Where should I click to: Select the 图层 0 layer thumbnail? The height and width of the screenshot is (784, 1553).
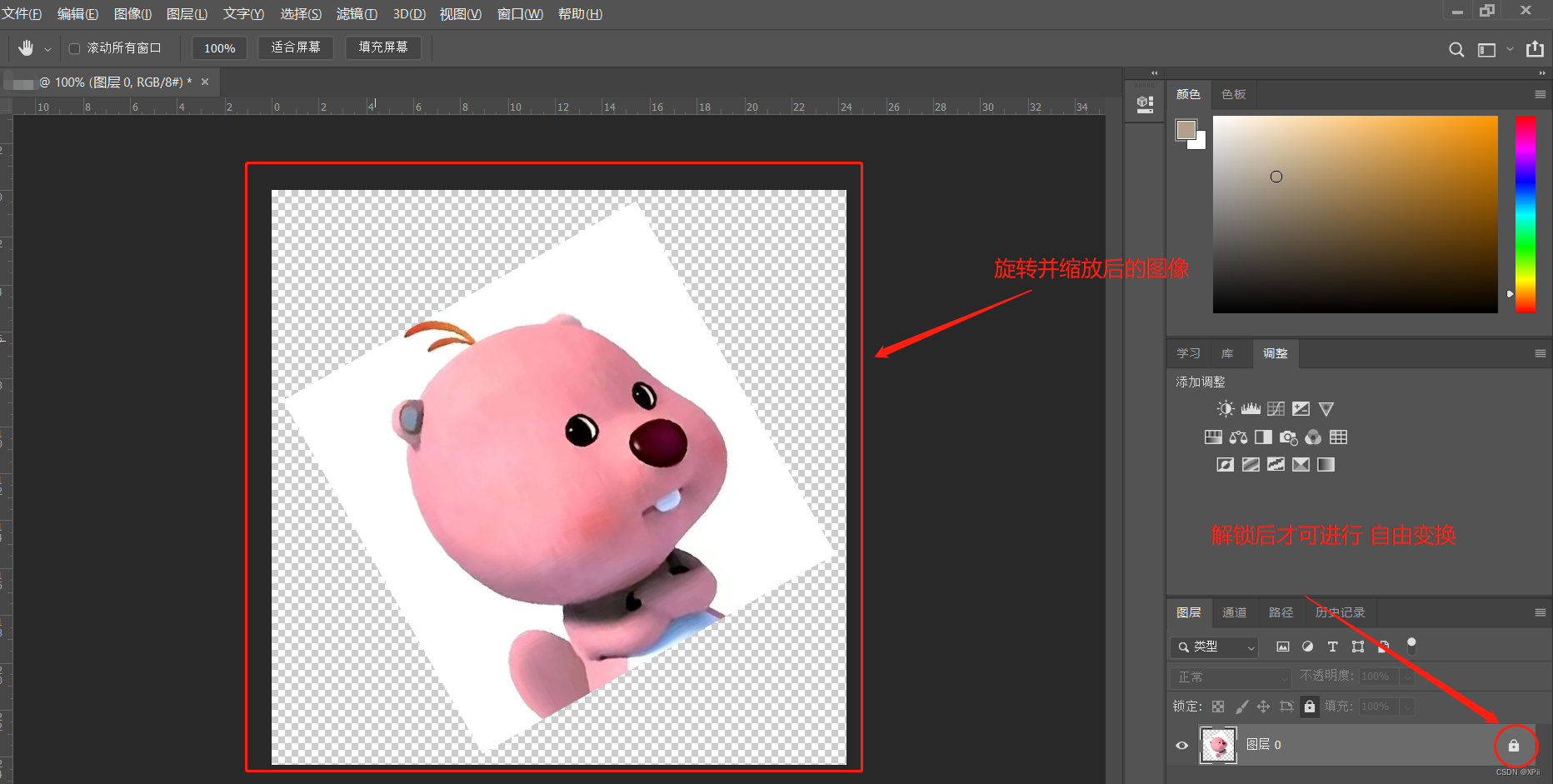[x=1218, y=746]
